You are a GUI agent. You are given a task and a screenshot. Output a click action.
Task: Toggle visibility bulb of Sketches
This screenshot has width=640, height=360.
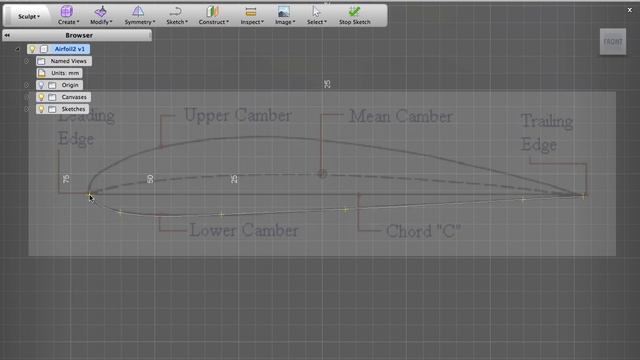click(x=41, y=109)
